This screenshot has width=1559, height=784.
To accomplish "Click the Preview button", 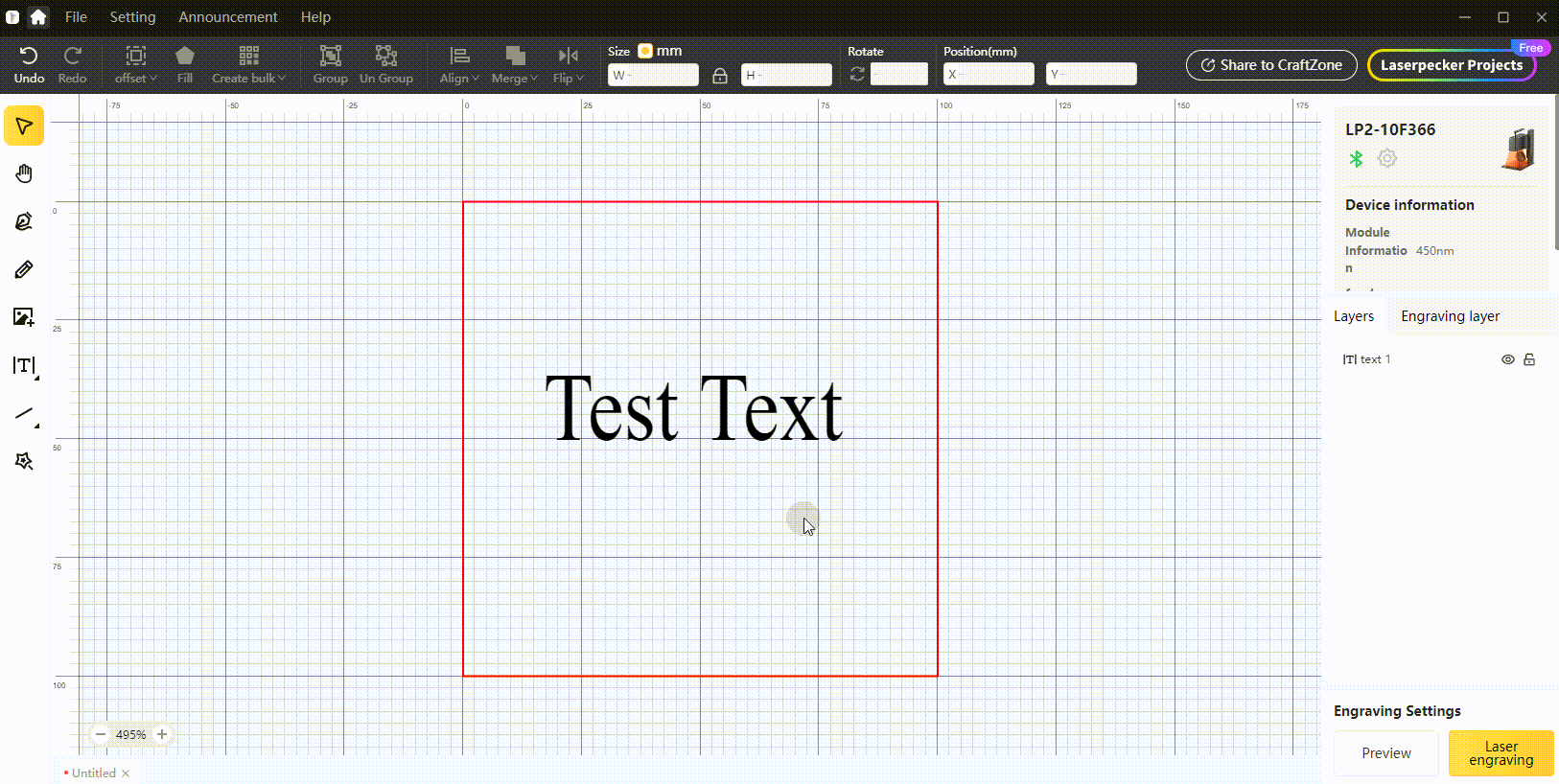I will click(x=1385, y=753).
